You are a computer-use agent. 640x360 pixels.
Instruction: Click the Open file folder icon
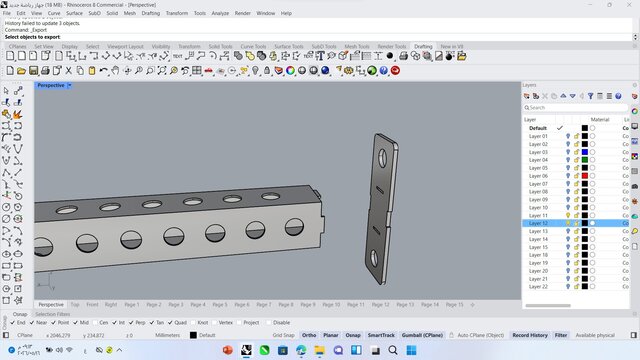(21, 71)
